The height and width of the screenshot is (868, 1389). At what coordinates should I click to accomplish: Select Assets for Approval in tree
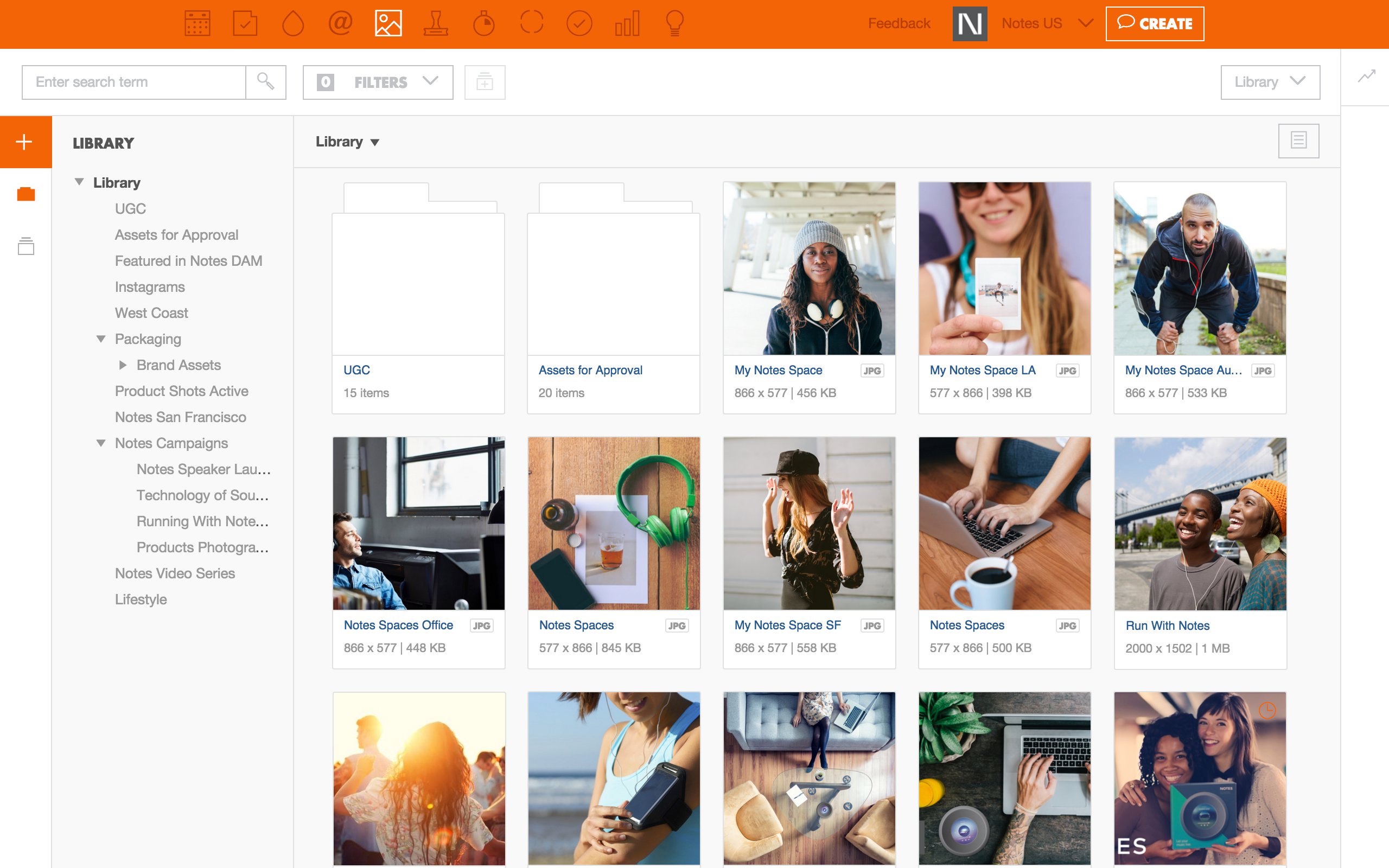176,235
